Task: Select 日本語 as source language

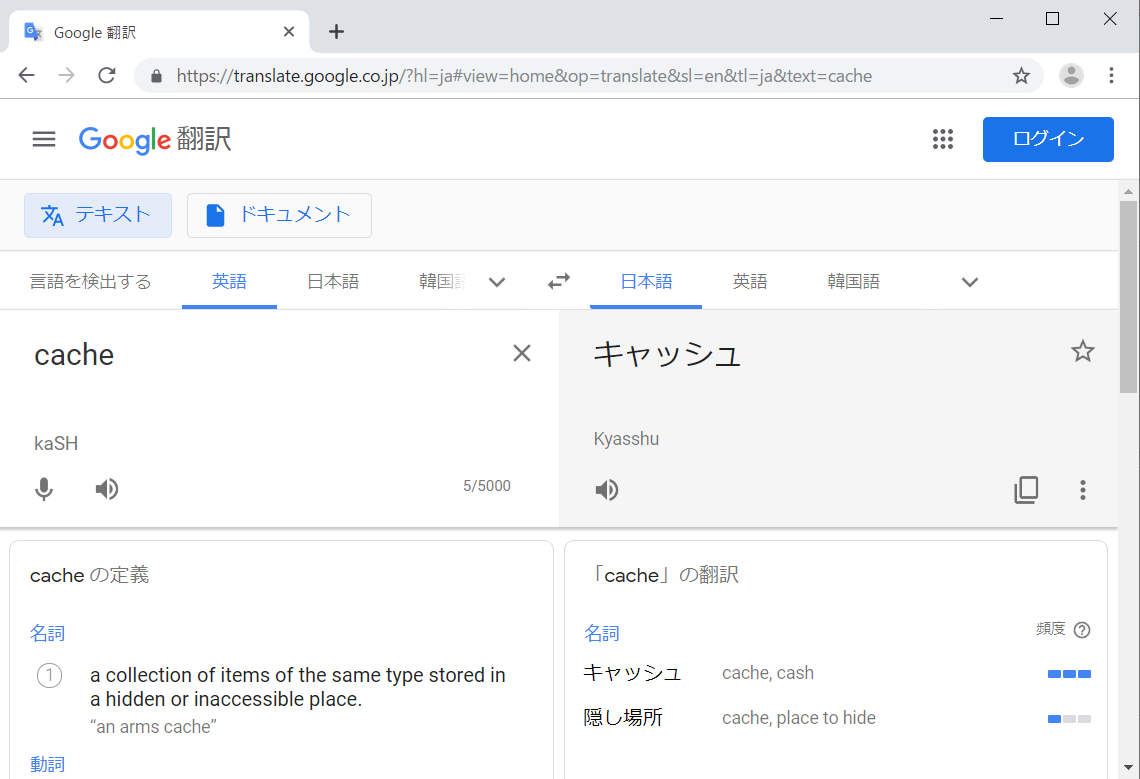Action: [x=333, y=281]
